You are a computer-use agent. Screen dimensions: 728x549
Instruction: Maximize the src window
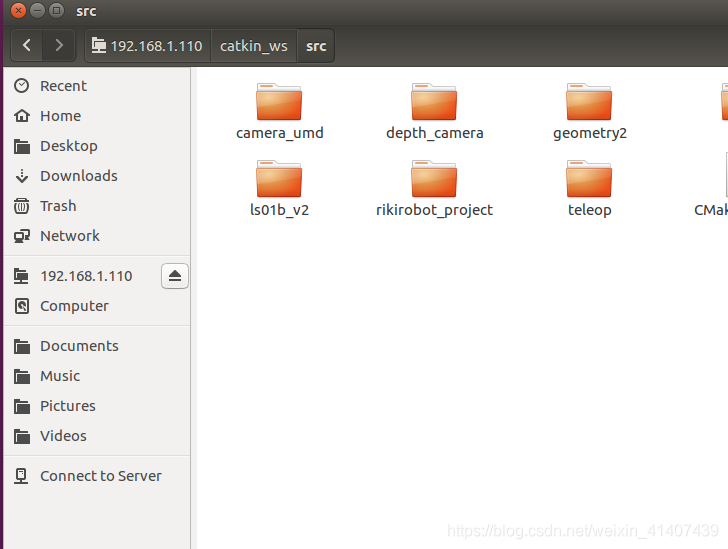point(57,10)
